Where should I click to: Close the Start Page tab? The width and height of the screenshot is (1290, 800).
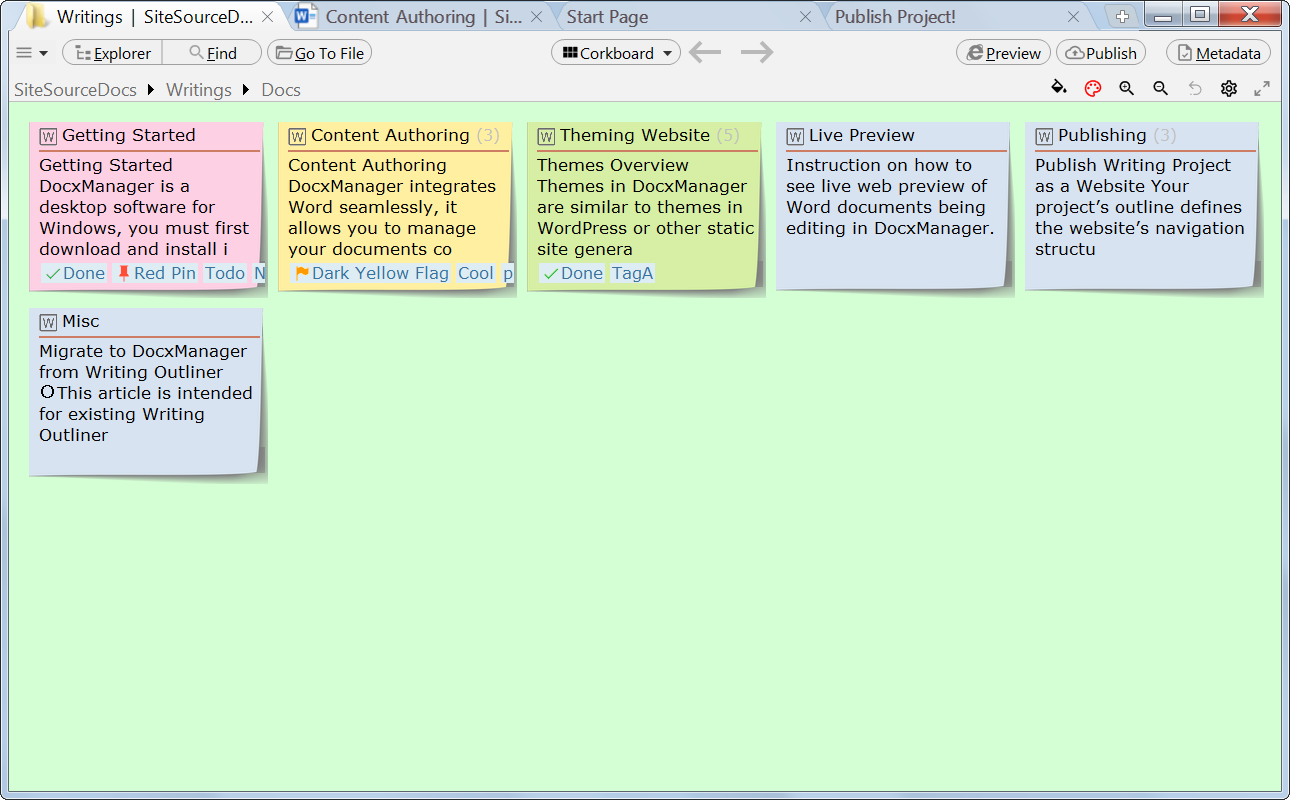(x=805, y=17)
